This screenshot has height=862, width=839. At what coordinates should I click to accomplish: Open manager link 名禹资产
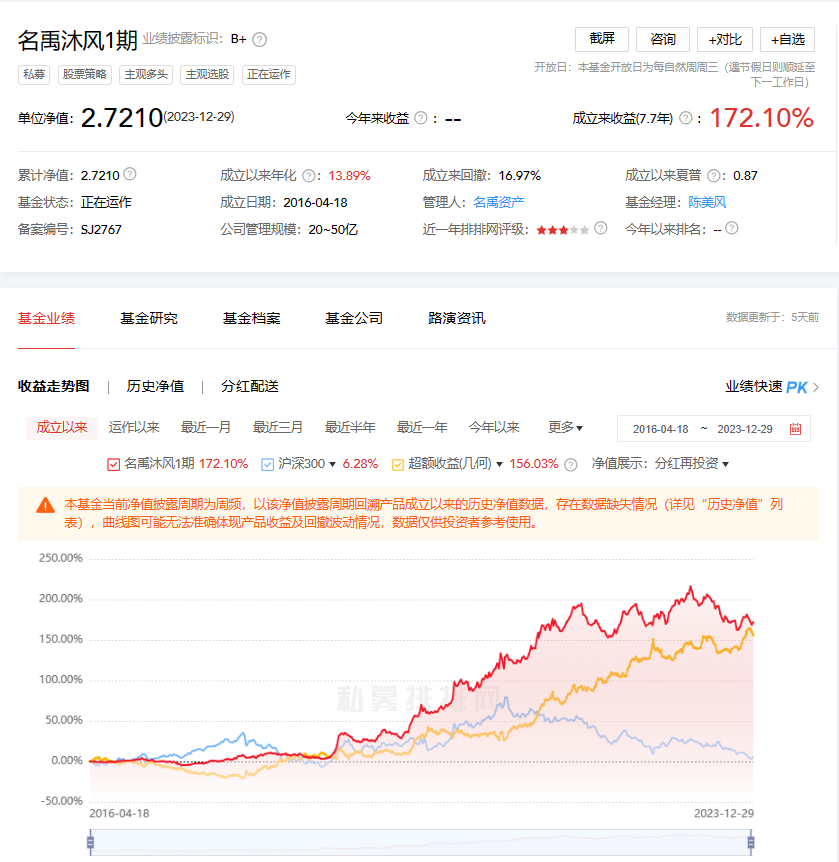[x=499, y=202]
